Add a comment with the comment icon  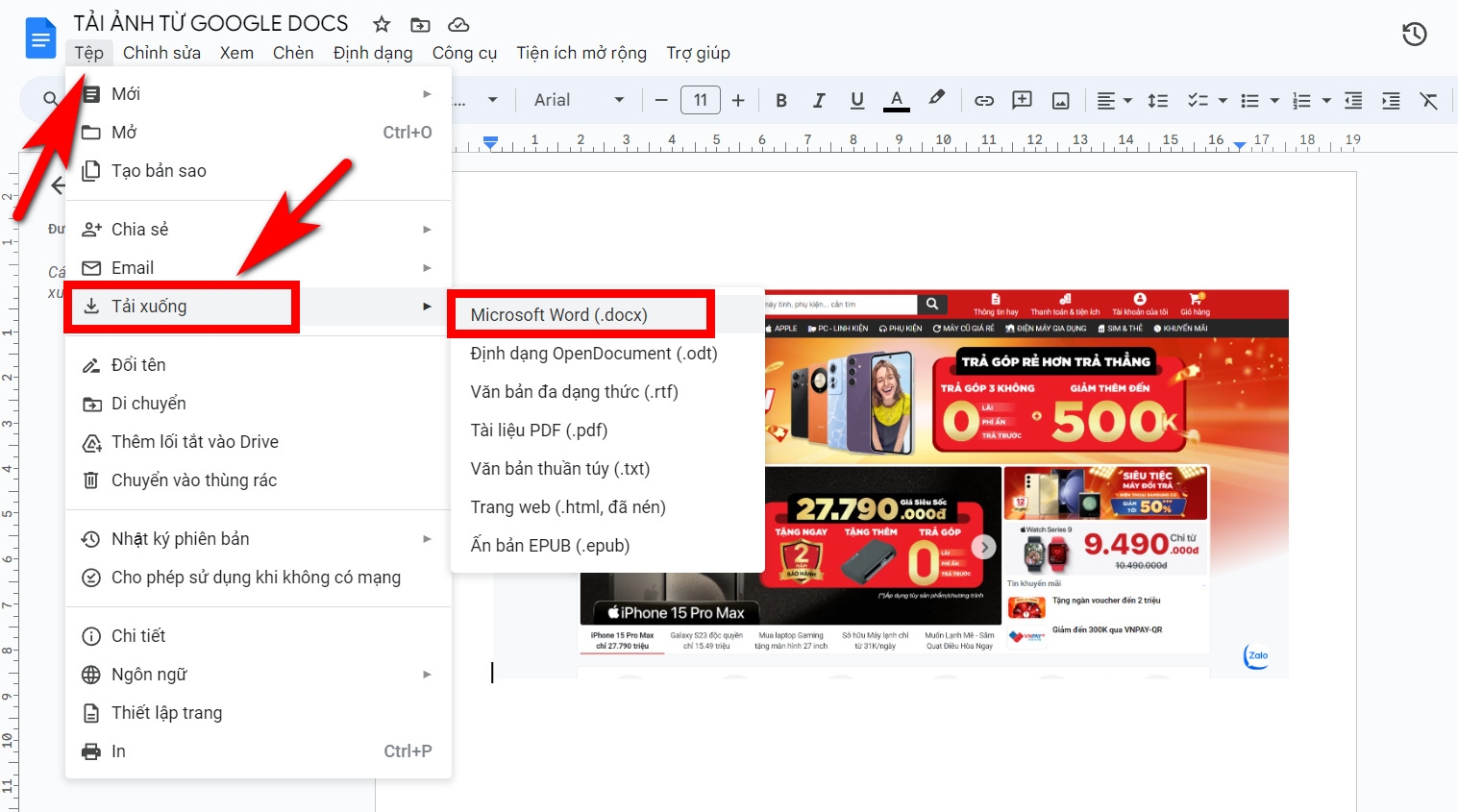(1022, 99)
